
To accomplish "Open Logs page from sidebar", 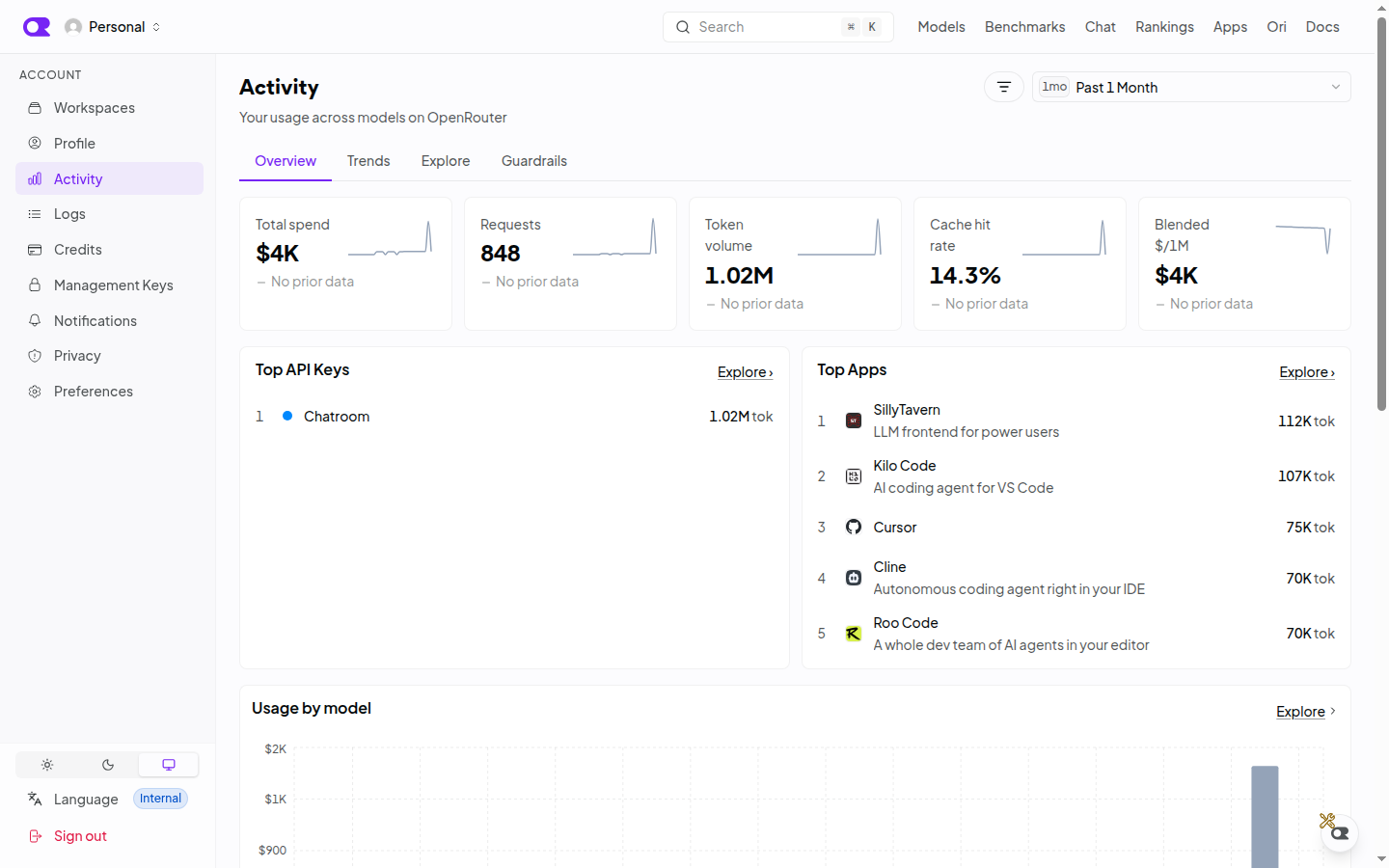I will pyautogui.click(x=109, y=214).
